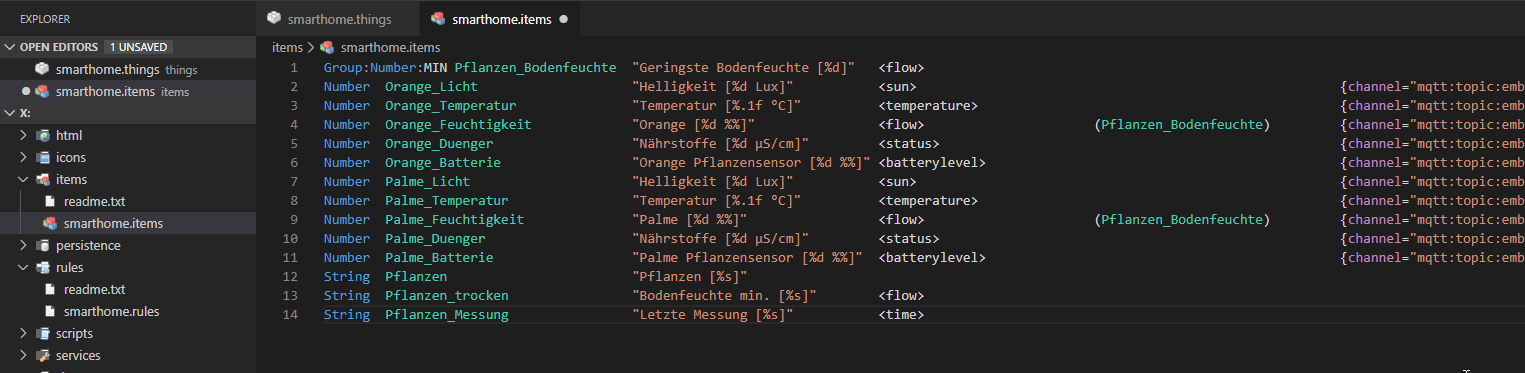Screen dimensions: 1525x373
Task: Click Orange_Batterie item name
Action: pyautogui.click(x=443, y=163)
